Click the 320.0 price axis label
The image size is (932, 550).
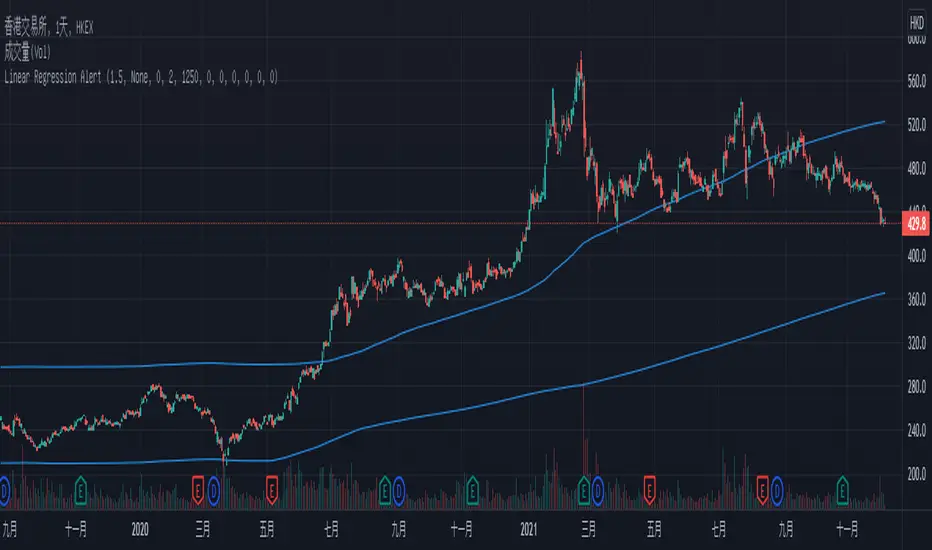[x=916, y=343]
